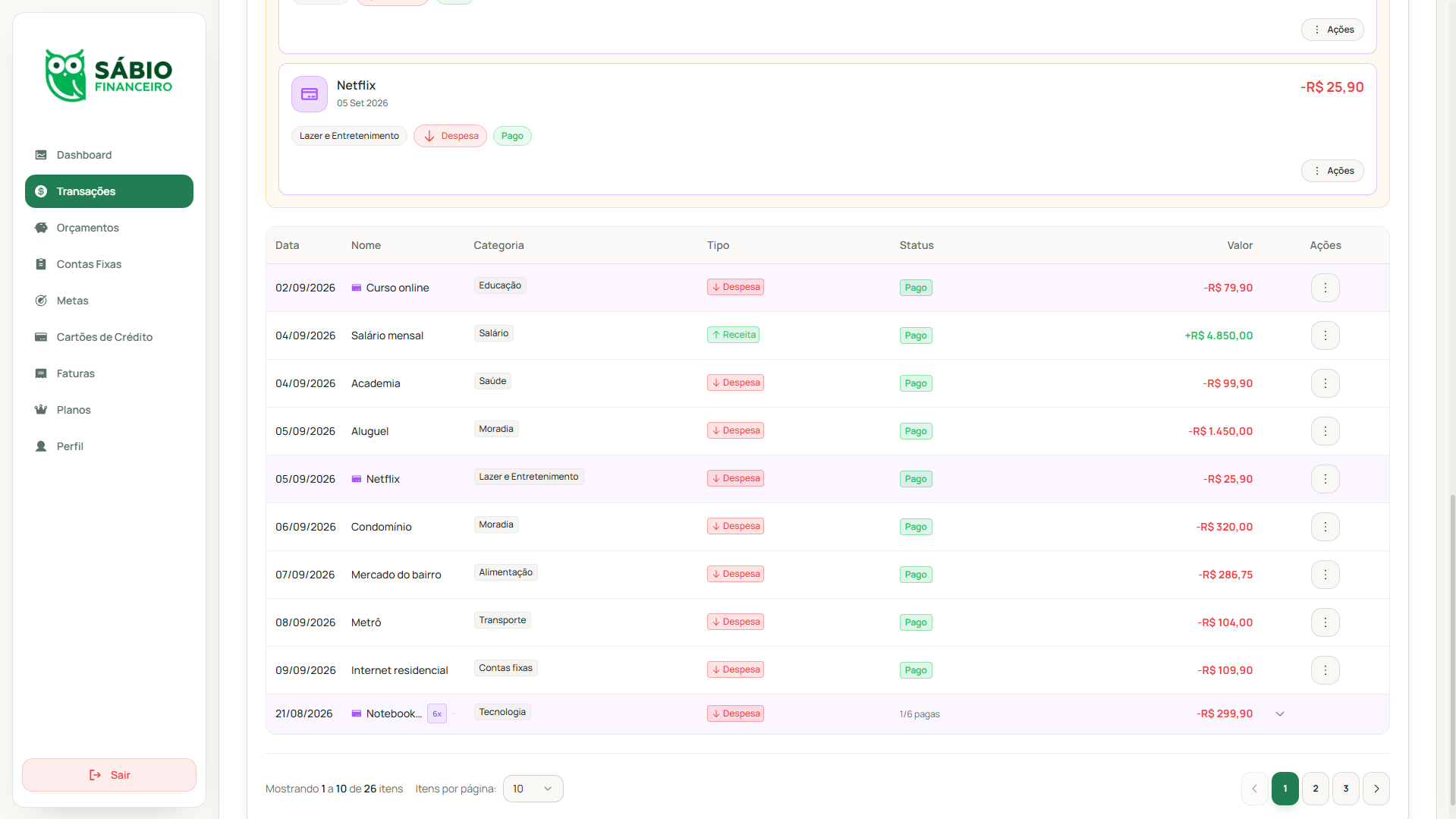This screenshot has height=819, width=1456.
Task: Open Ações menu on Netflix card
Action: [1332, 171]
